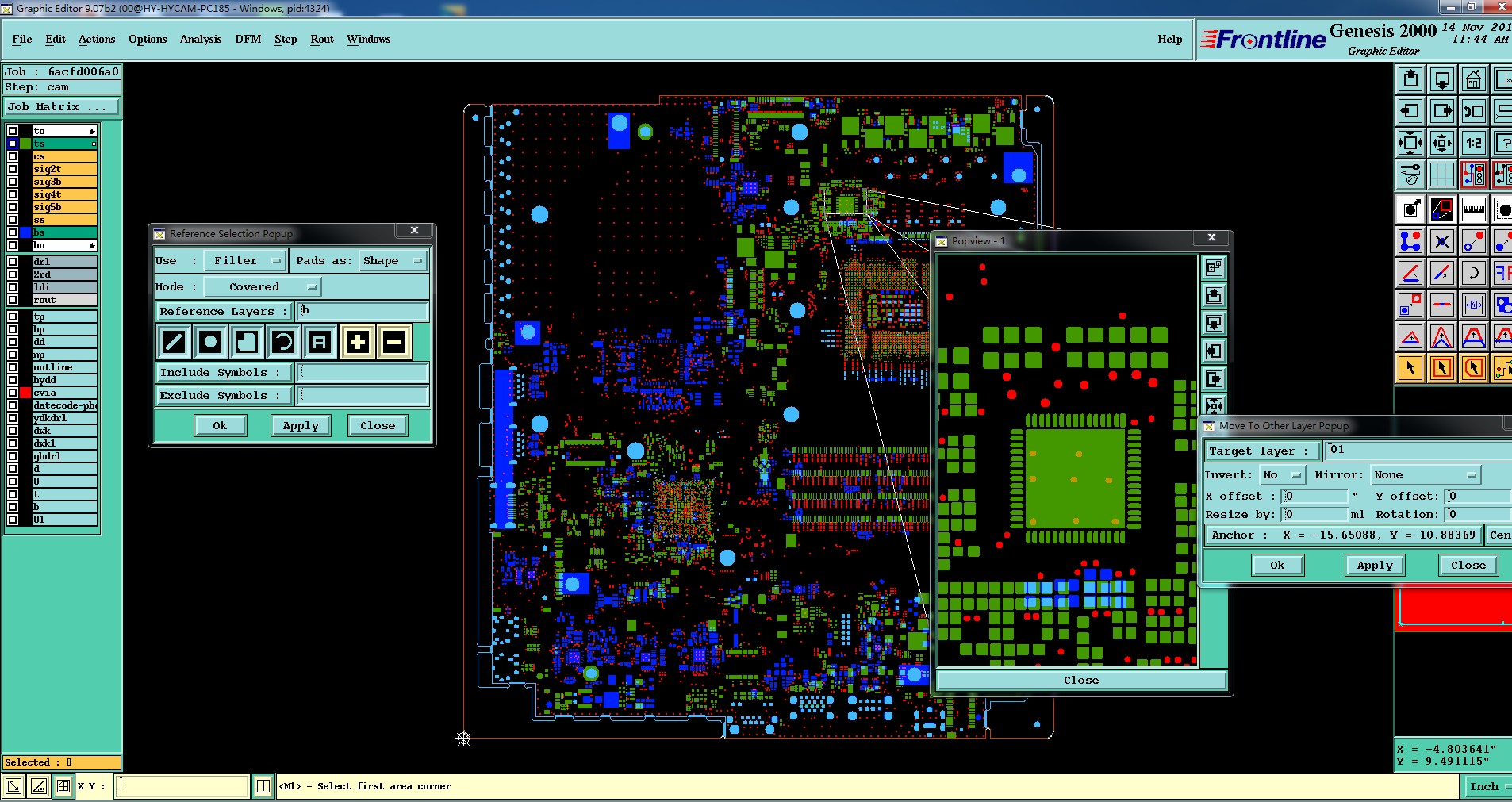The height and width of the screenshot is (802, 1512).
Task: Open the Actions menu
Action: [97, 39]
